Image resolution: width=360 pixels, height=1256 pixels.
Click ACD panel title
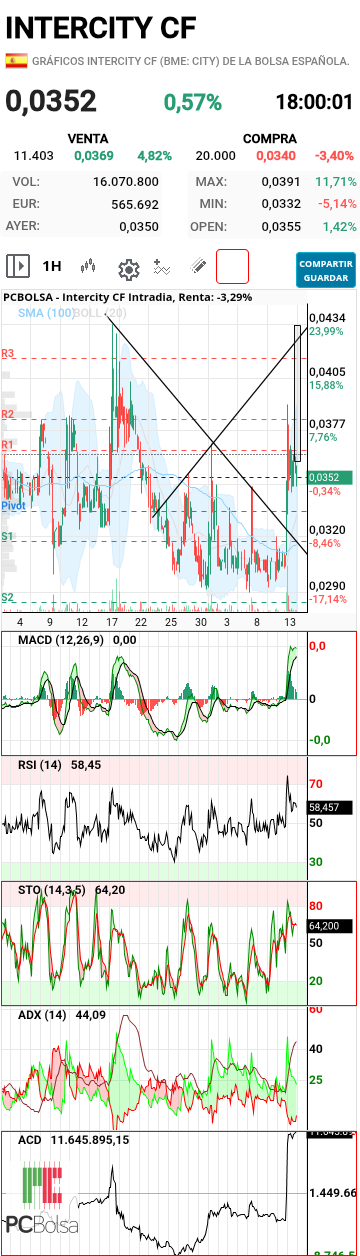point(30,1139)
